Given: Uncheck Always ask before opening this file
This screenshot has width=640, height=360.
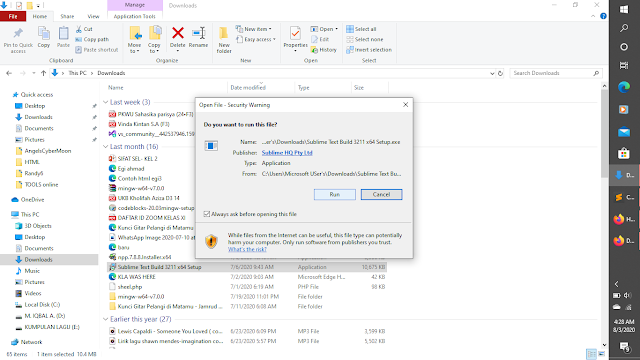Looking at the screenshot, I should (x=207, y=214).
